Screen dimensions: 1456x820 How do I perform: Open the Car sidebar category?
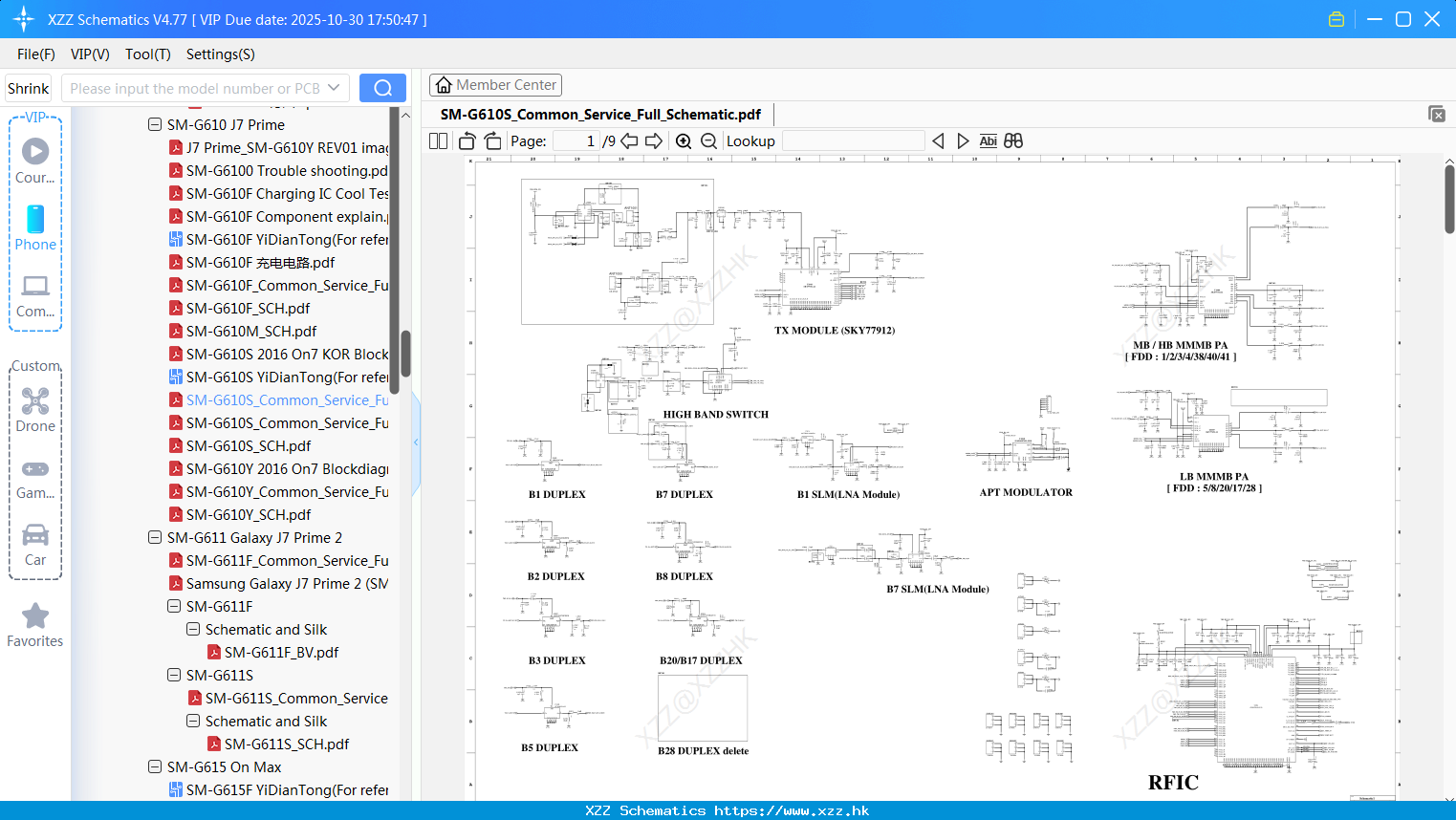click(35, 544)
